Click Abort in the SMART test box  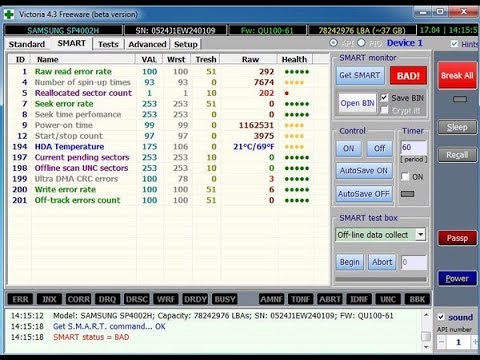382,262
